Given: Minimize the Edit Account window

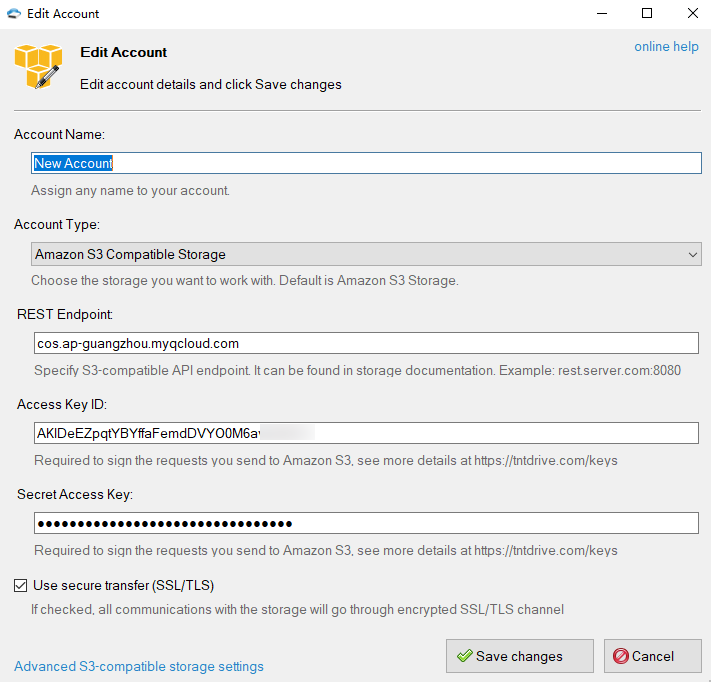Looking at the screenshot, I should [601, 14].
